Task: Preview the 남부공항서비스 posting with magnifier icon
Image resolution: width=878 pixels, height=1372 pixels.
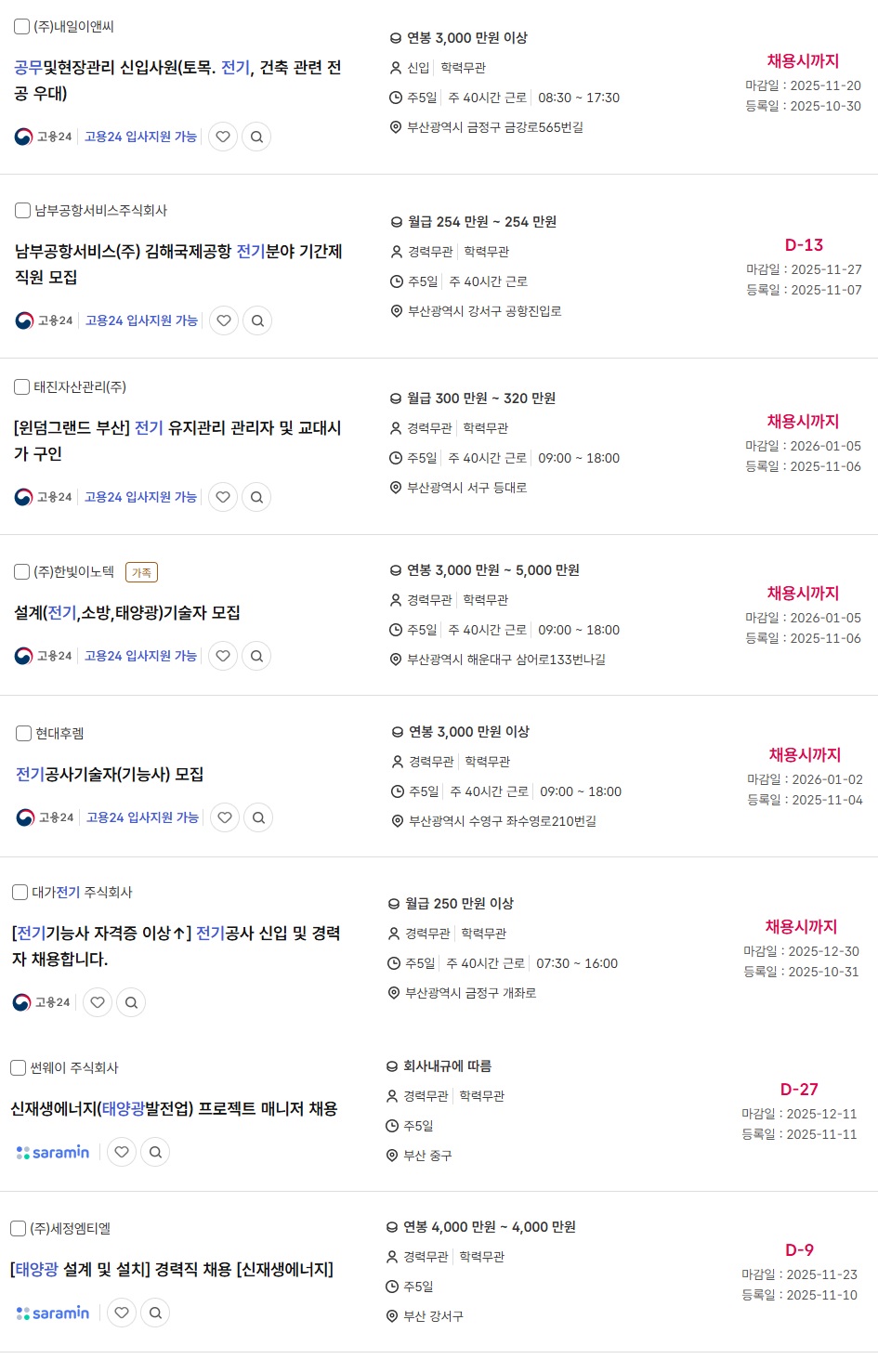Action: [257, 320]
